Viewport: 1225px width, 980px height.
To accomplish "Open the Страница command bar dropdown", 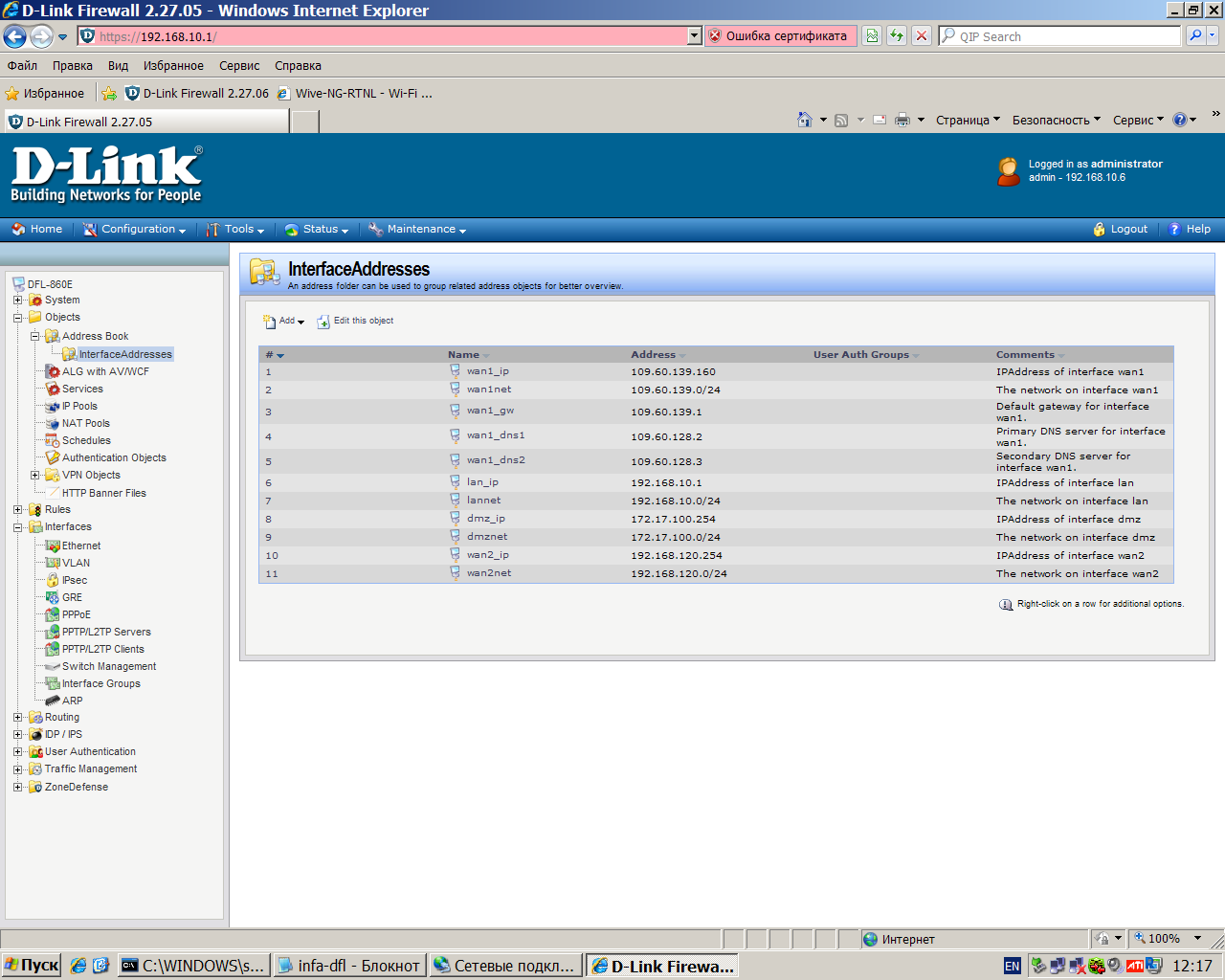I will coord(968,120).
